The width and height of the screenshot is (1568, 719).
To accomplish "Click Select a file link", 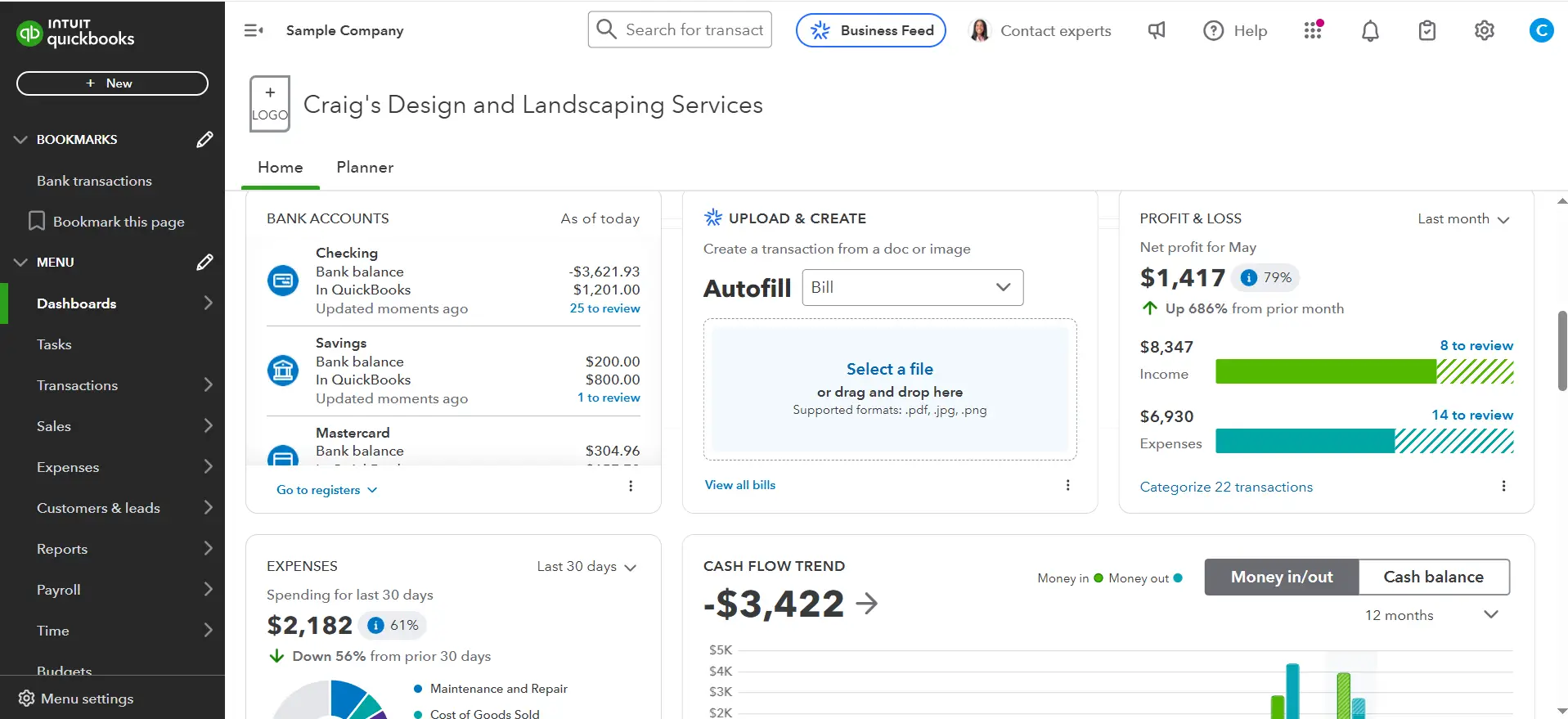I will (890, 369).
